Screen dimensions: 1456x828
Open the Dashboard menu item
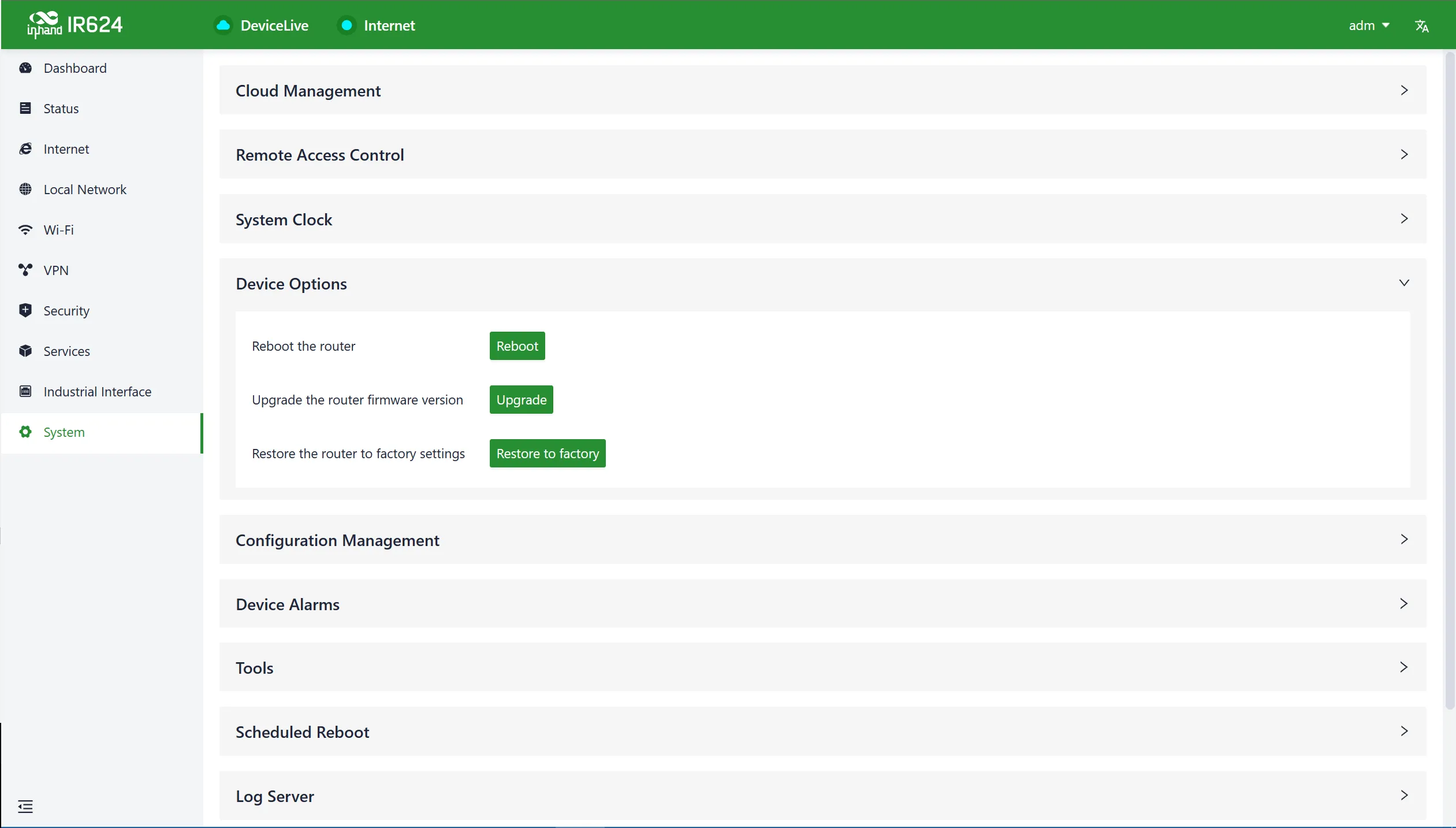[102, 68]
